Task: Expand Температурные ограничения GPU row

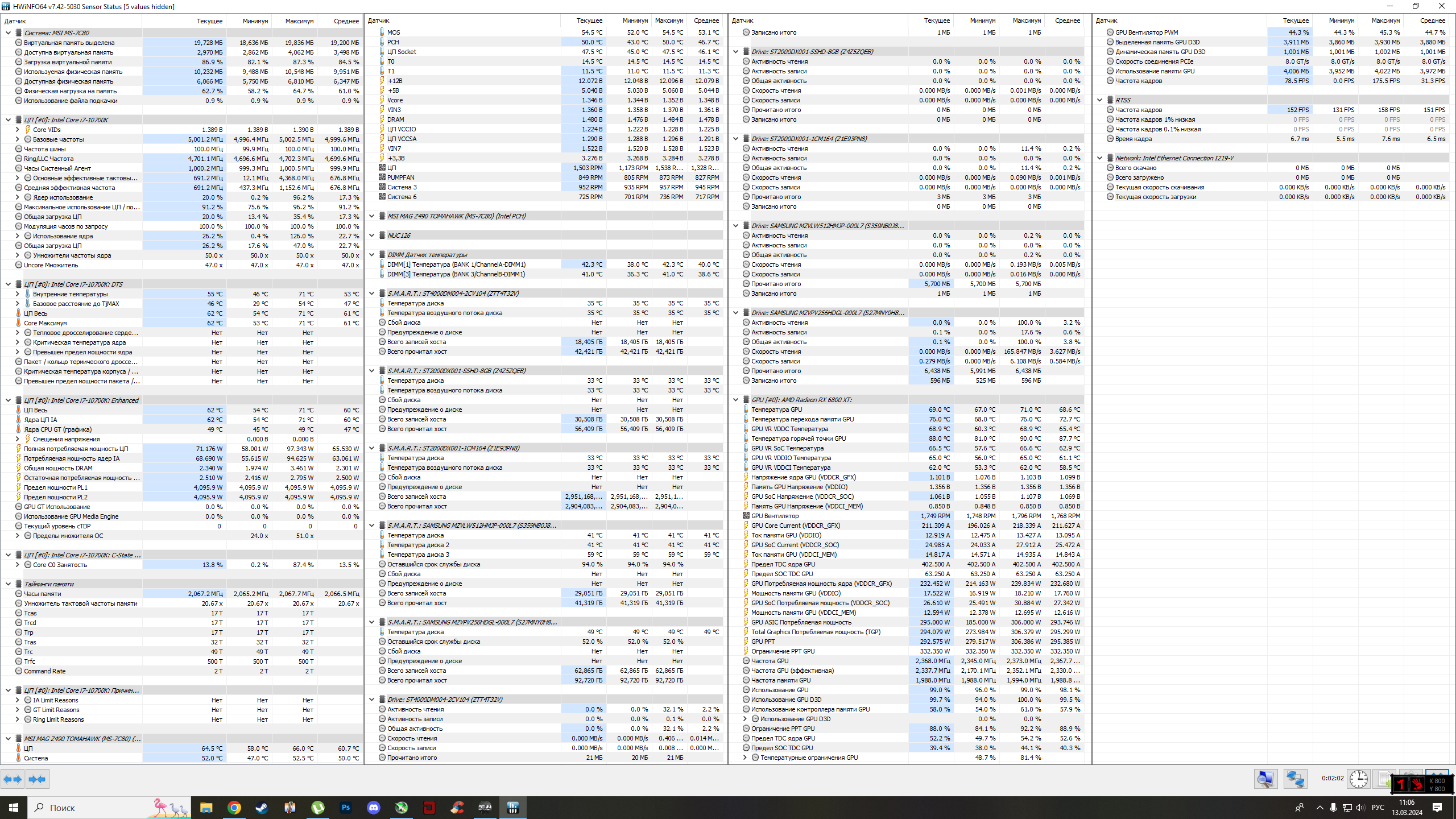Action: [x=745, y=758]
